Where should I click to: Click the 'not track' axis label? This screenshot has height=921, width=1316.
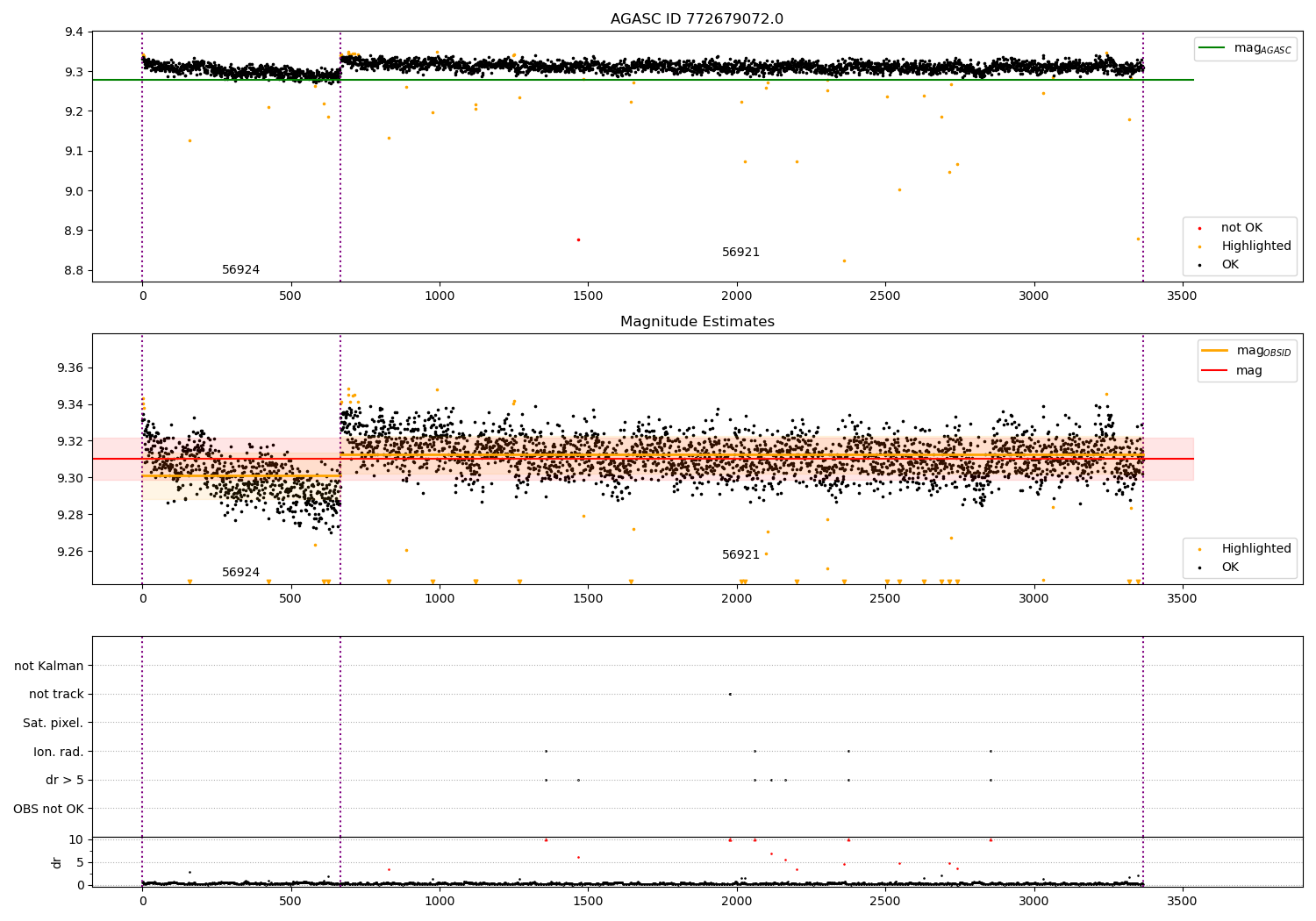[56, 695]
